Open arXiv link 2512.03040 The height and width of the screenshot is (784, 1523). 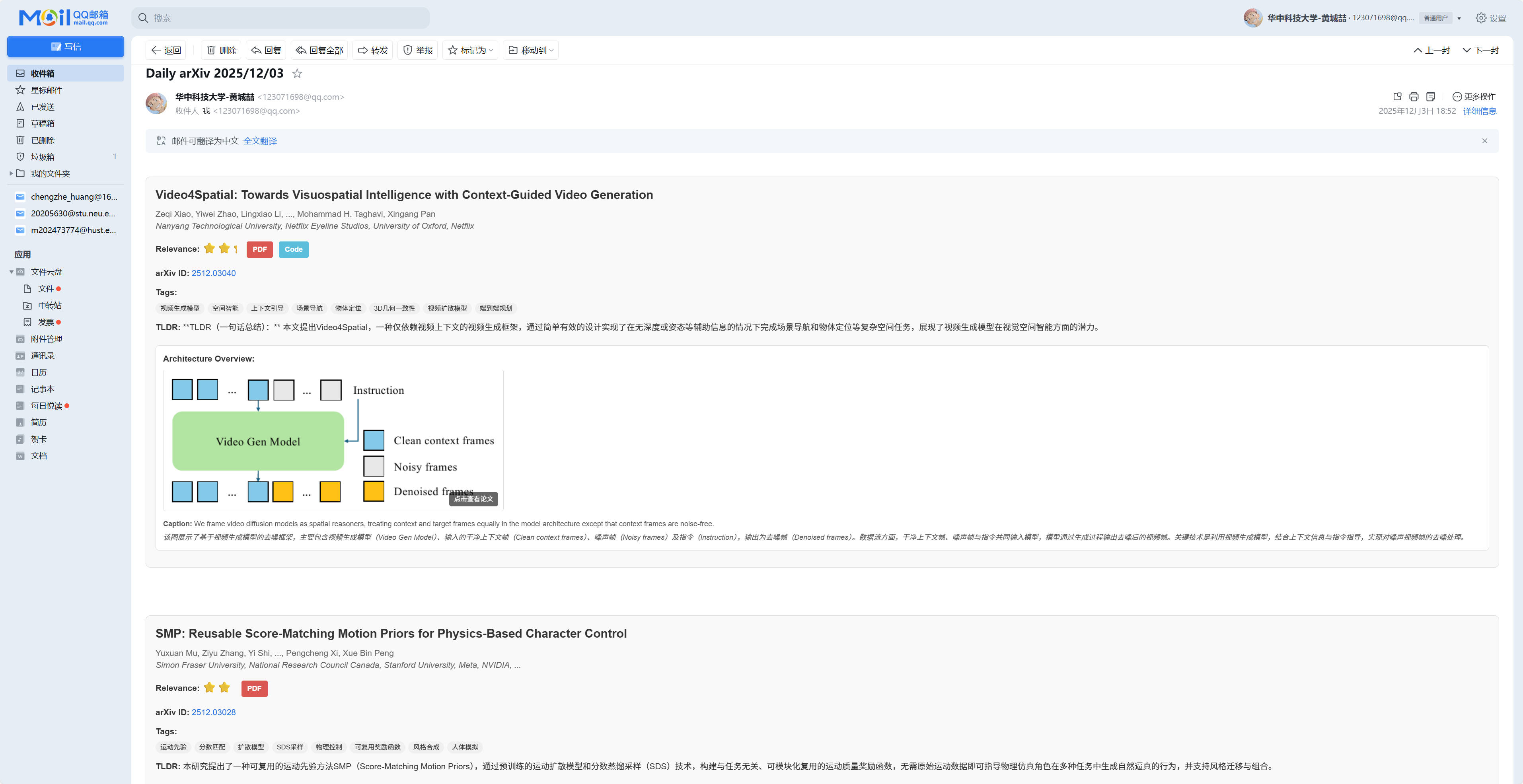(213, 273)
